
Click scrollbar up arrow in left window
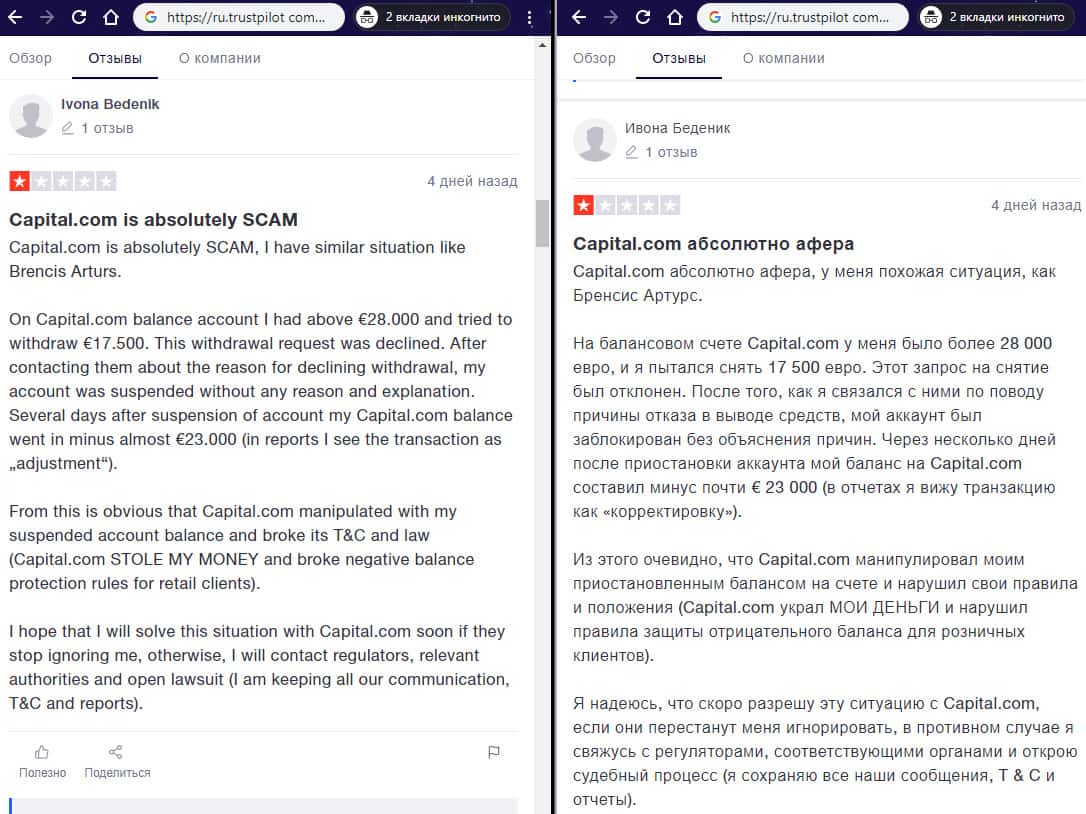(542, 45)
